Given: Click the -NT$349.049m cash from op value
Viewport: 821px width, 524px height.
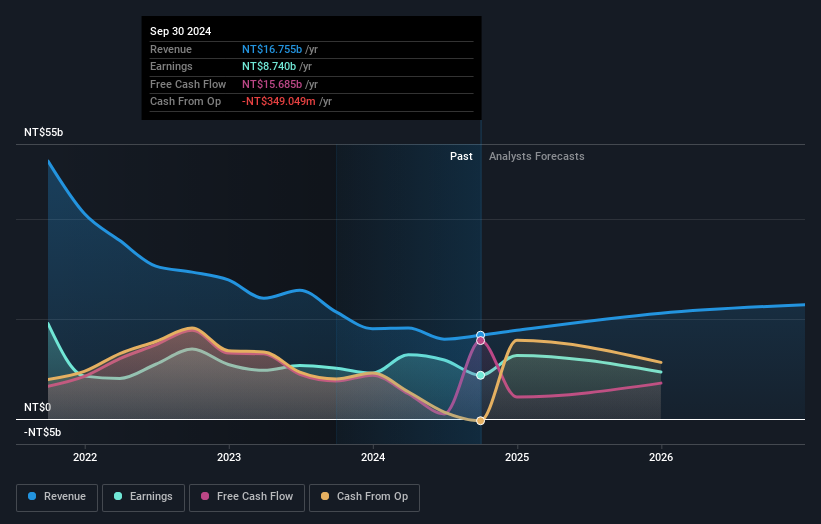Looking at the screenshot, I should pyautogui.click(x=279, y=102).
